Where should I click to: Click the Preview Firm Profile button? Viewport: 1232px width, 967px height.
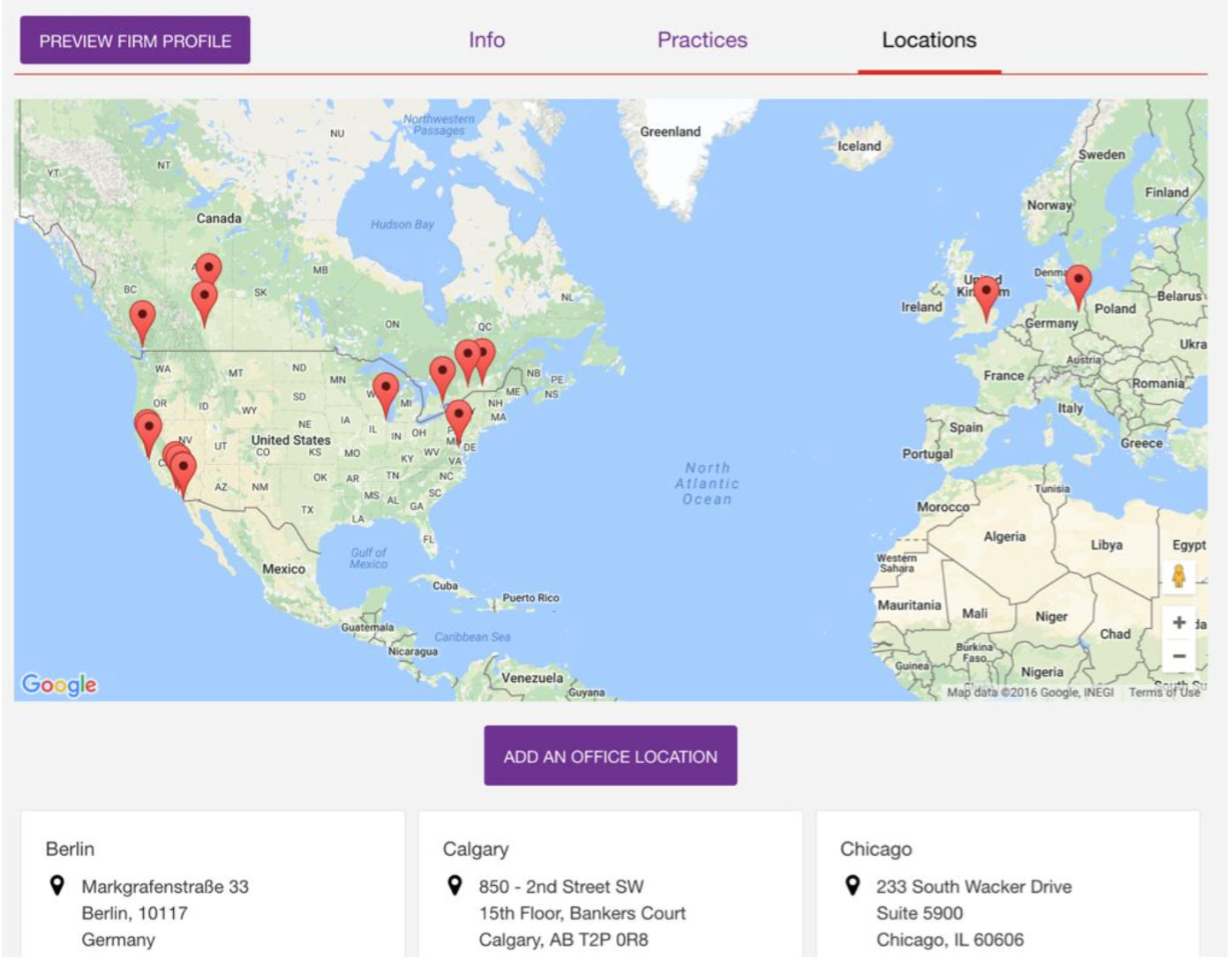pos(135,40)
